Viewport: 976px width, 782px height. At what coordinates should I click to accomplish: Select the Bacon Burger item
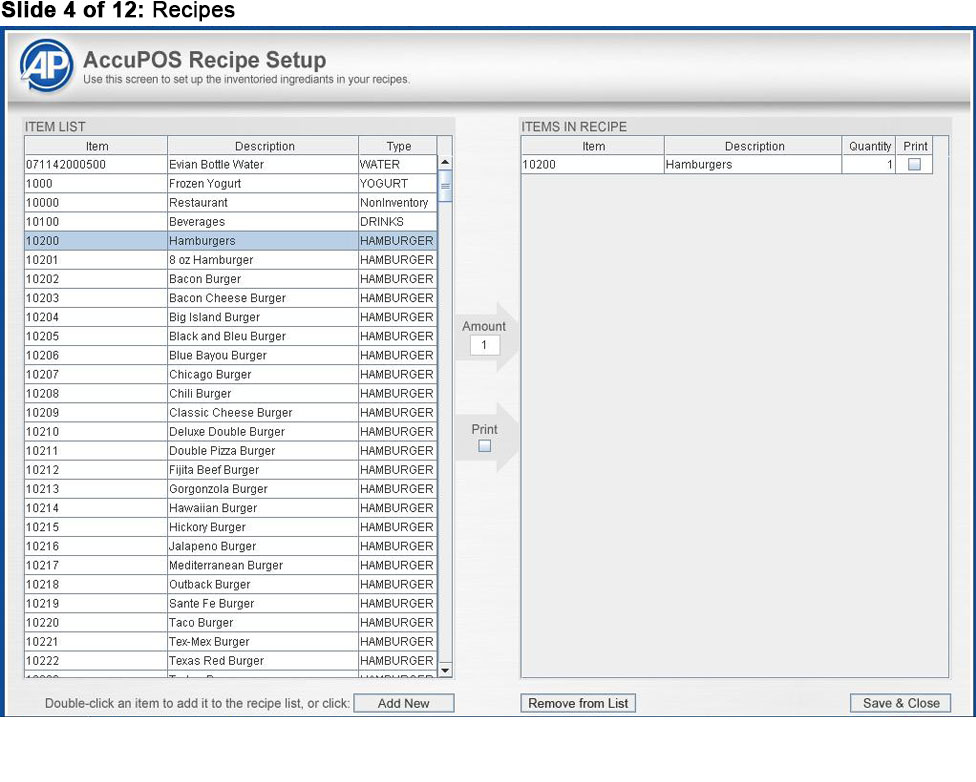(231, 279)
